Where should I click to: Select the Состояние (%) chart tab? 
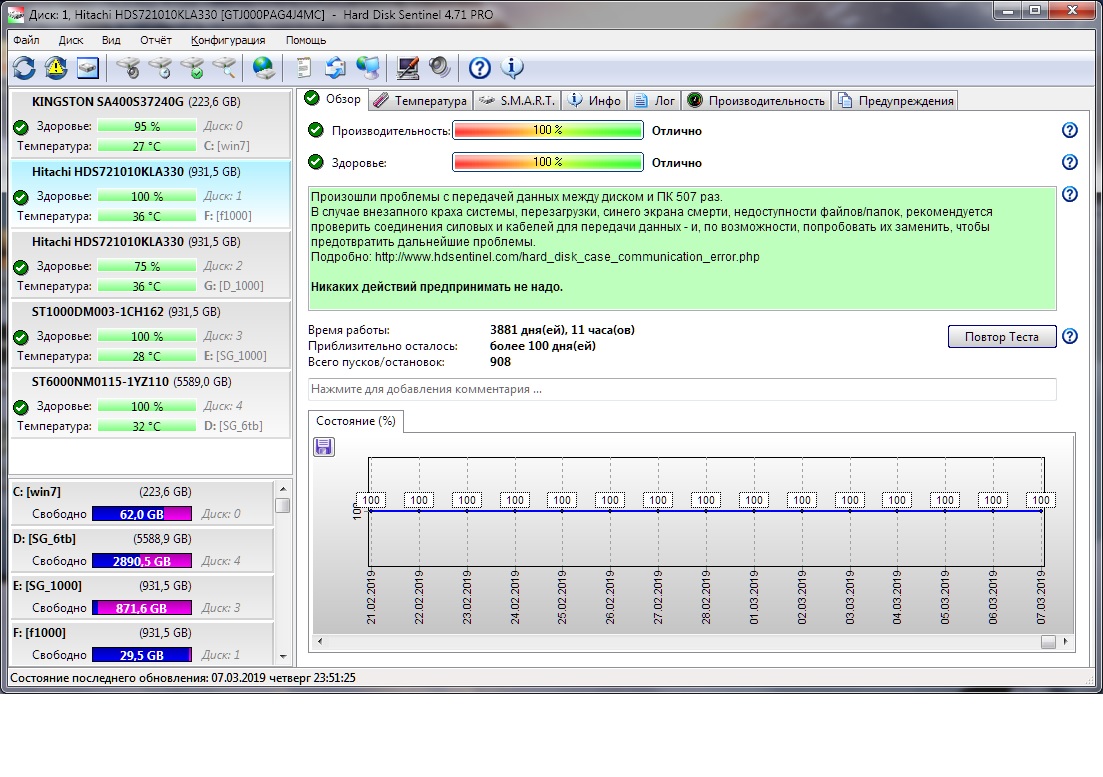click(x=356, y=420)
